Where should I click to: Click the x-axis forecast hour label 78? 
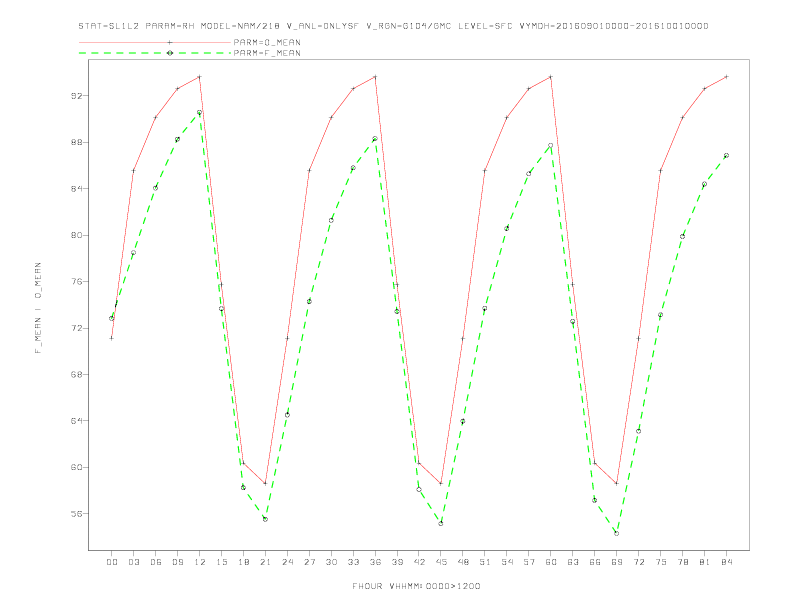[x=683, y=562]
